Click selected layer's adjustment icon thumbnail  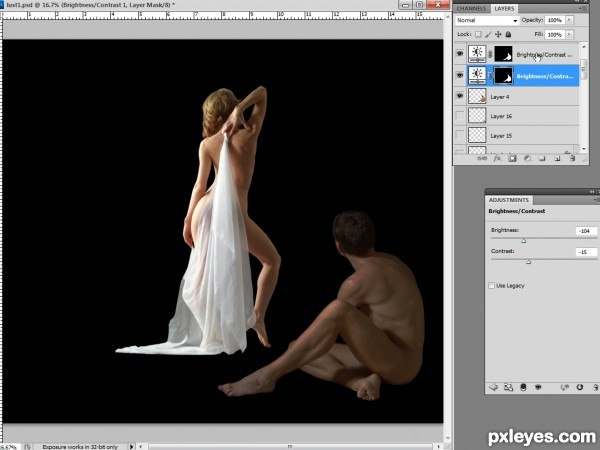[477, 75]
